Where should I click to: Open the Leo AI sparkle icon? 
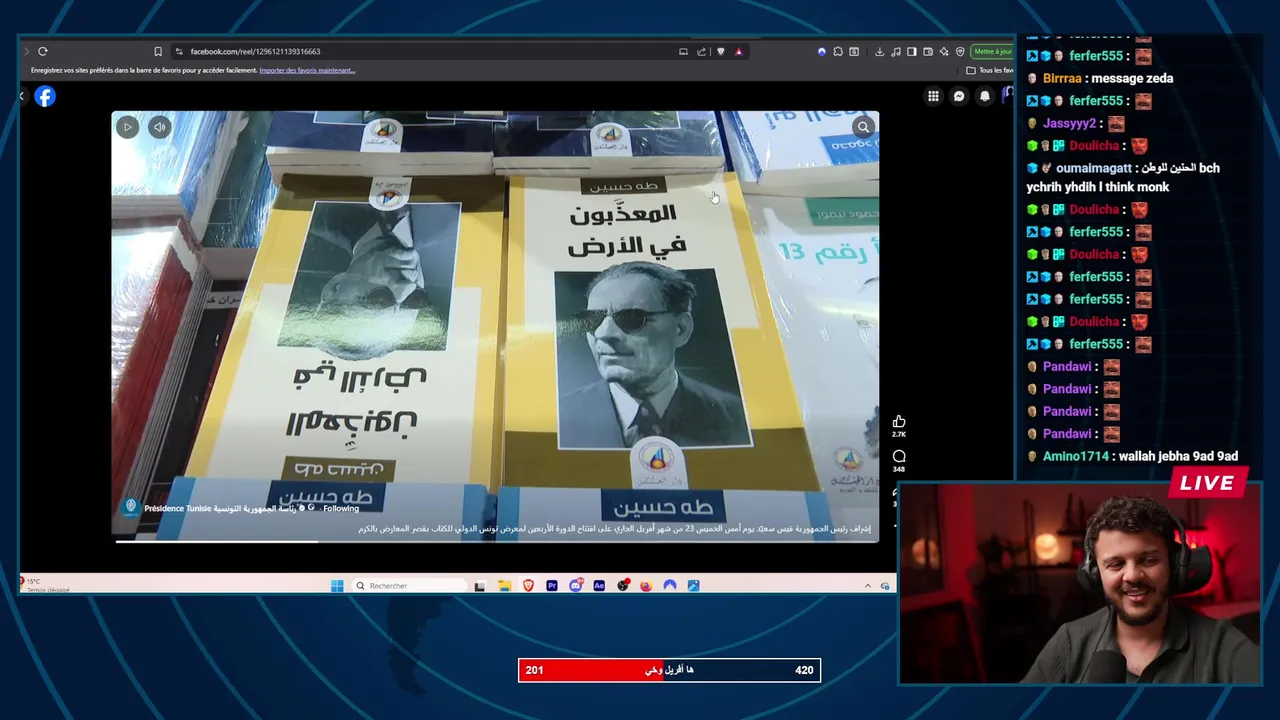(944, 51)
